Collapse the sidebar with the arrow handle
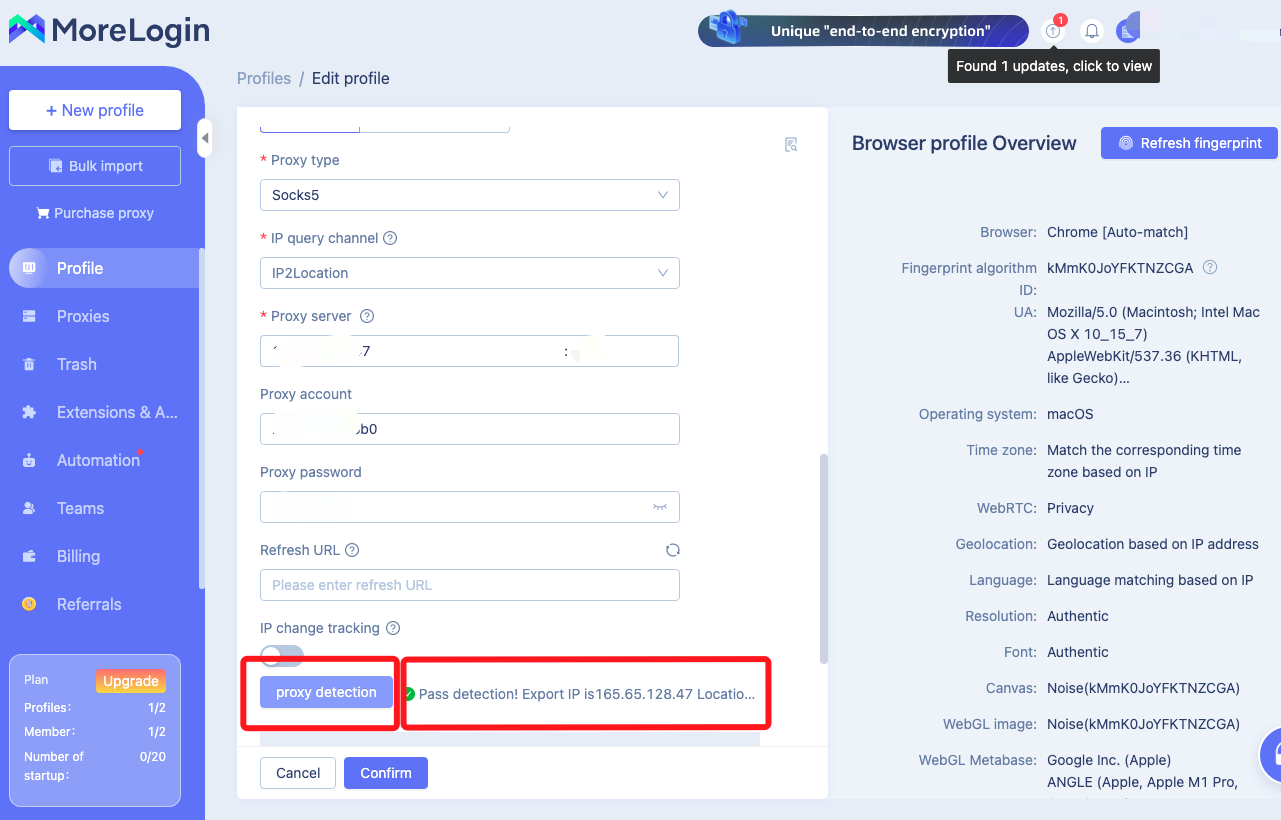1281x820 pixels. 205,138
